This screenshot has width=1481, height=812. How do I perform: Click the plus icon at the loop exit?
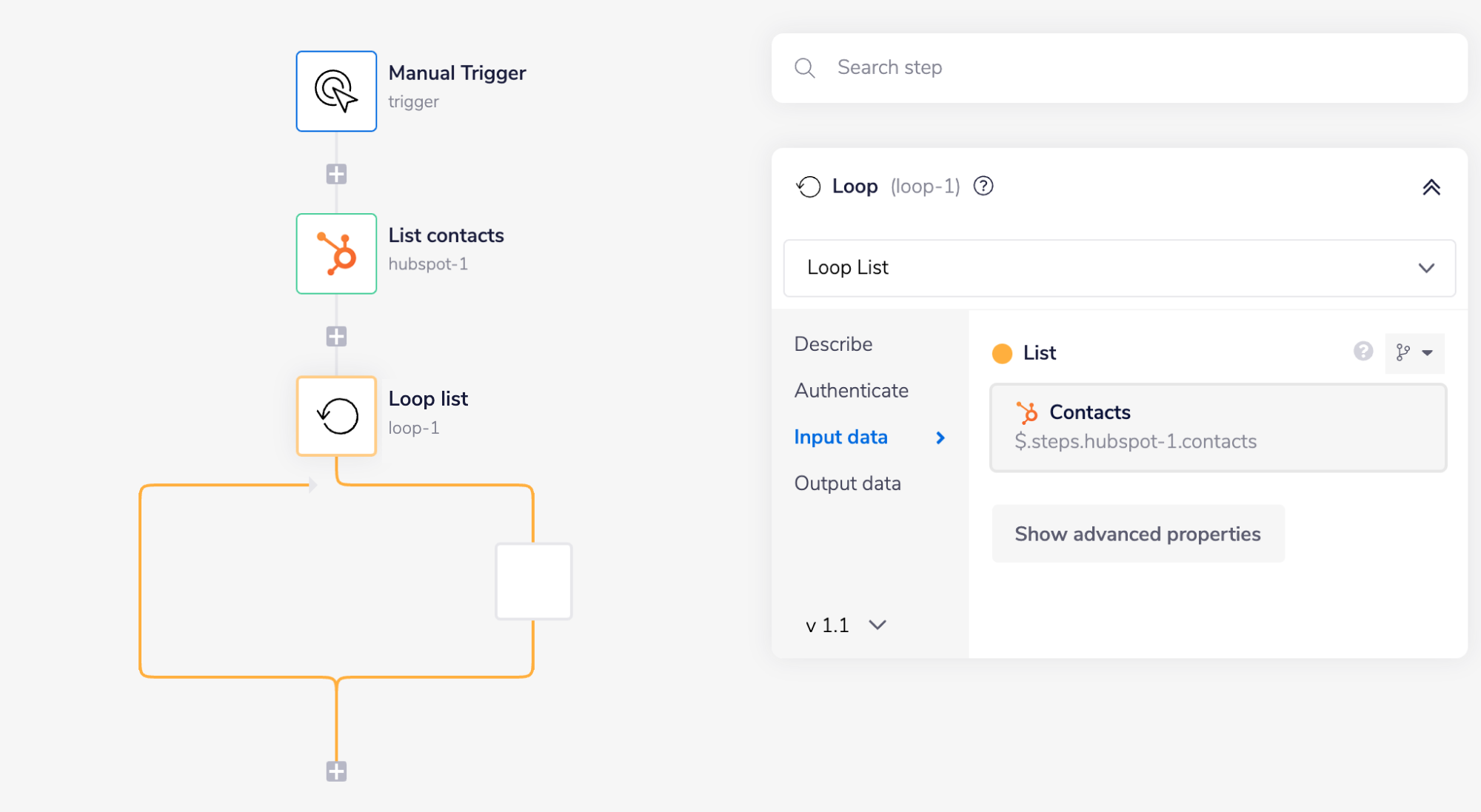(336, 771)
